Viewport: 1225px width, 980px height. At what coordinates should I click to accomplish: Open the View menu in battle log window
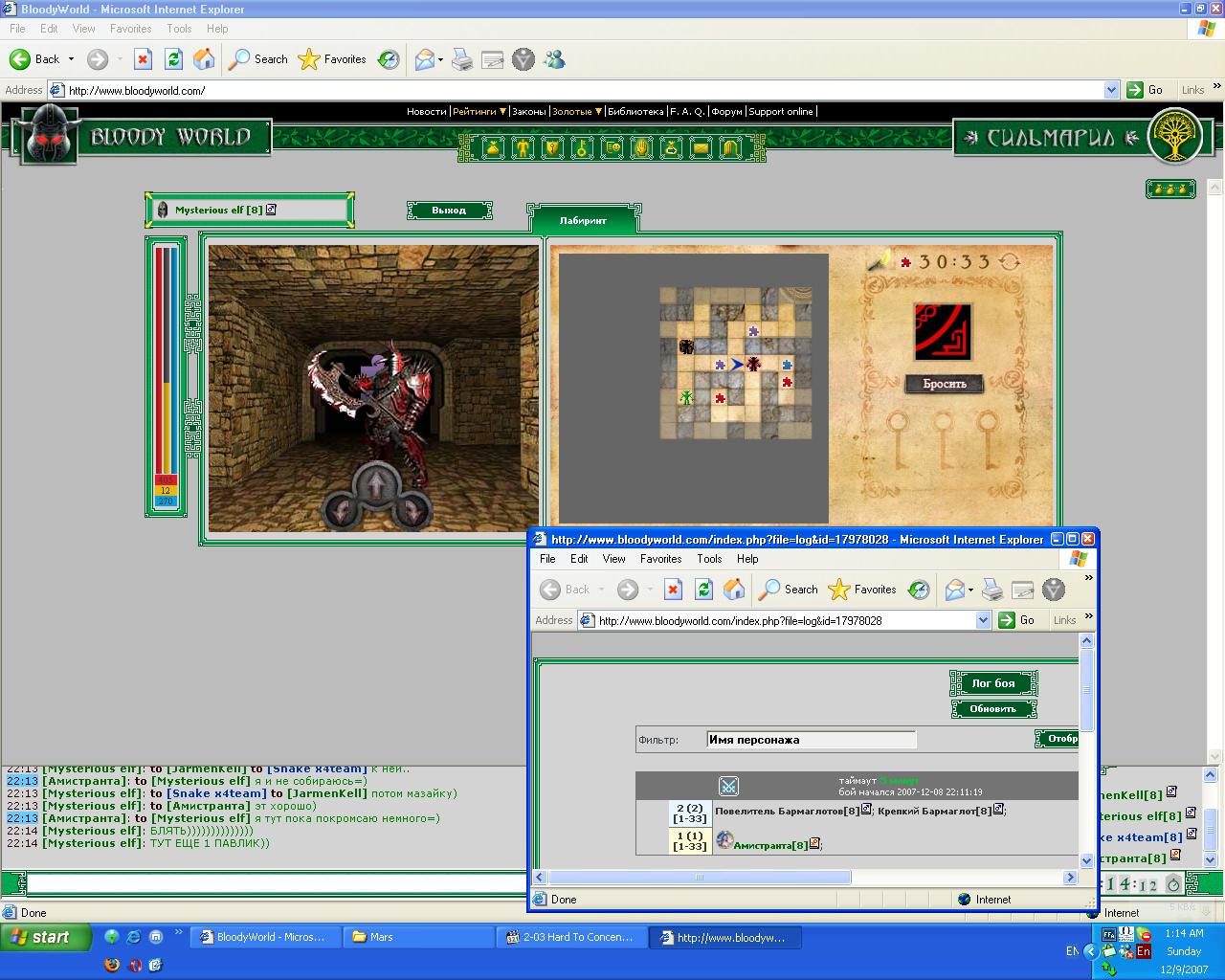coord(613,559)
